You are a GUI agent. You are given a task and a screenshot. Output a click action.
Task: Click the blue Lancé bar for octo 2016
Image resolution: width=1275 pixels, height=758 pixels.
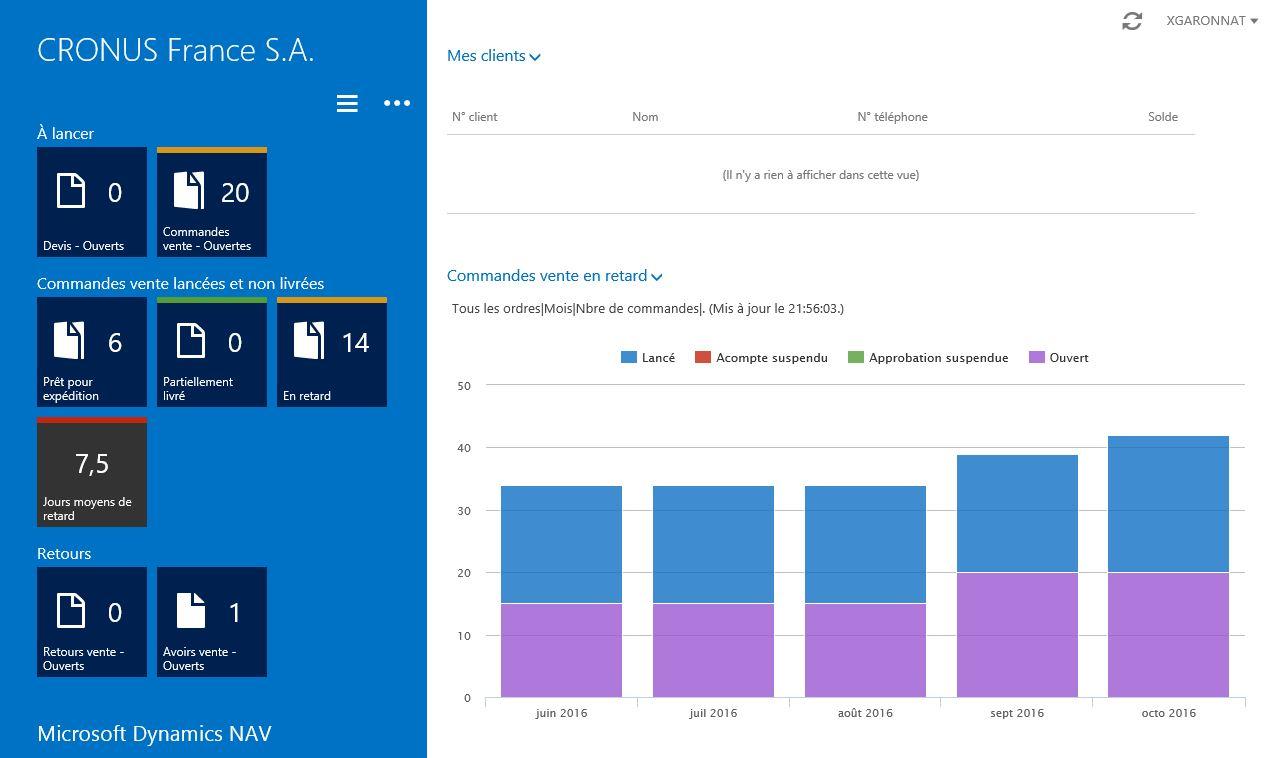[x=1168, y=504]
